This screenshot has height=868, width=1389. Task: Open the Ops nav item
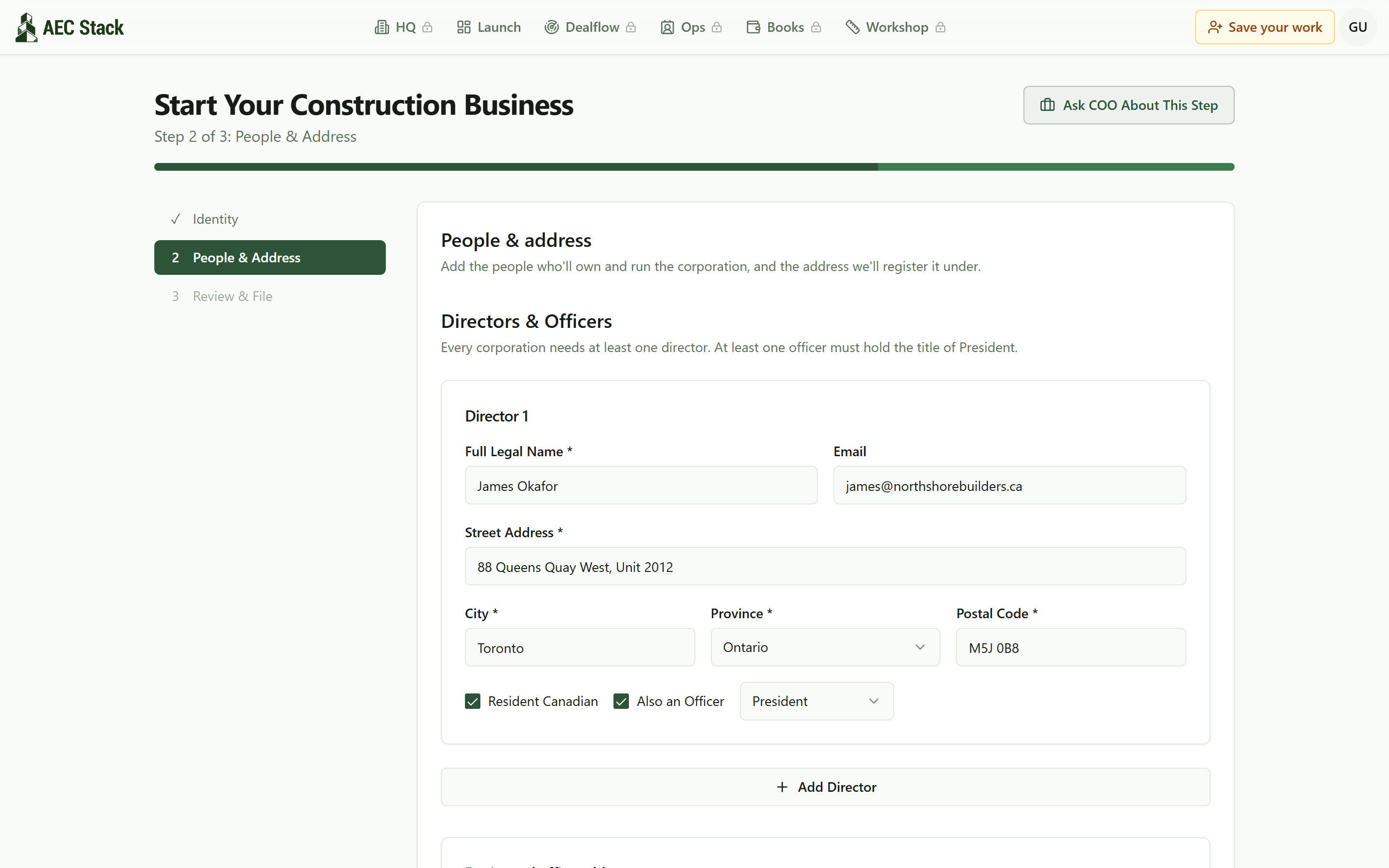tap(691, 27)
